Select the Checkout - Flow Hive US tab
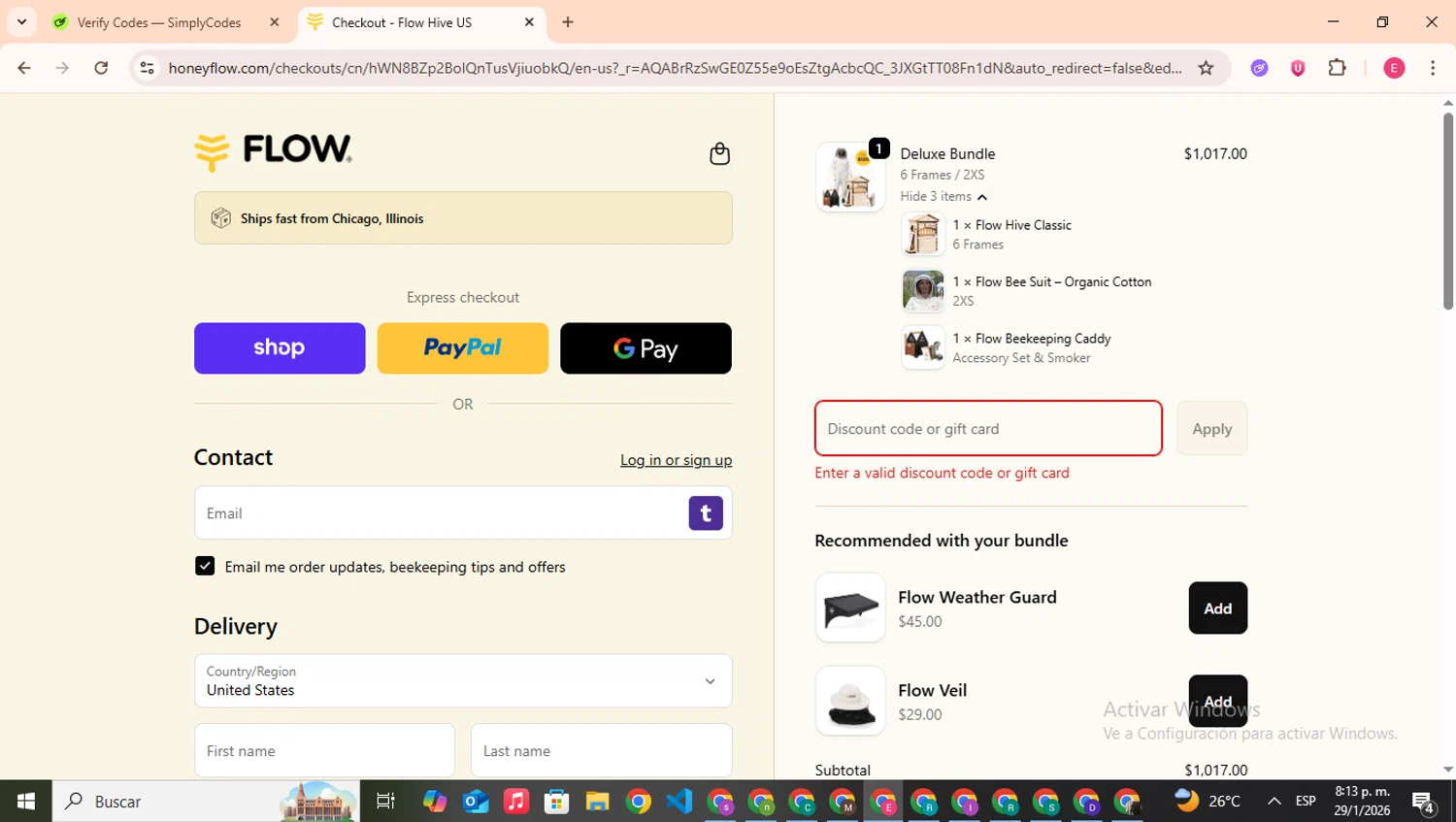 (401, 22)
